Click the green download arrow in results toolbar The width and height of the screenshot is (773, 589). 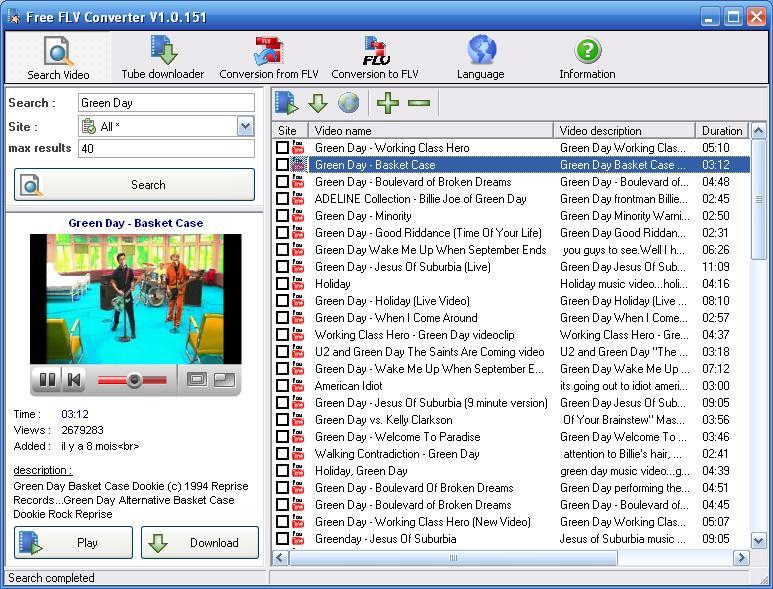coord(318,103)
